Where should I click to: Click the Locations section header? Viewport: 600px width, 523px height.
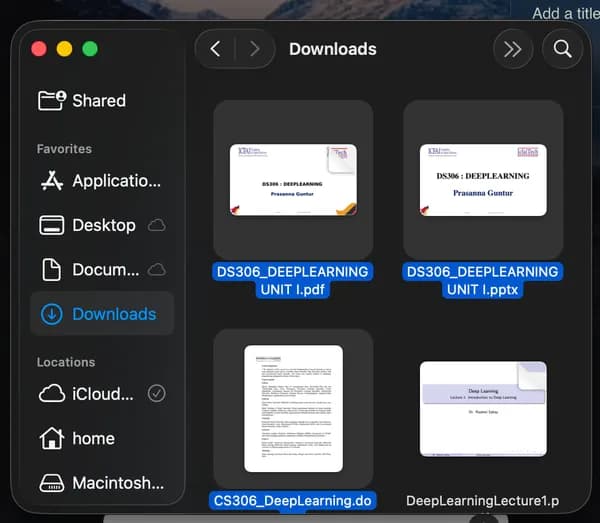[x=66, y=362]
